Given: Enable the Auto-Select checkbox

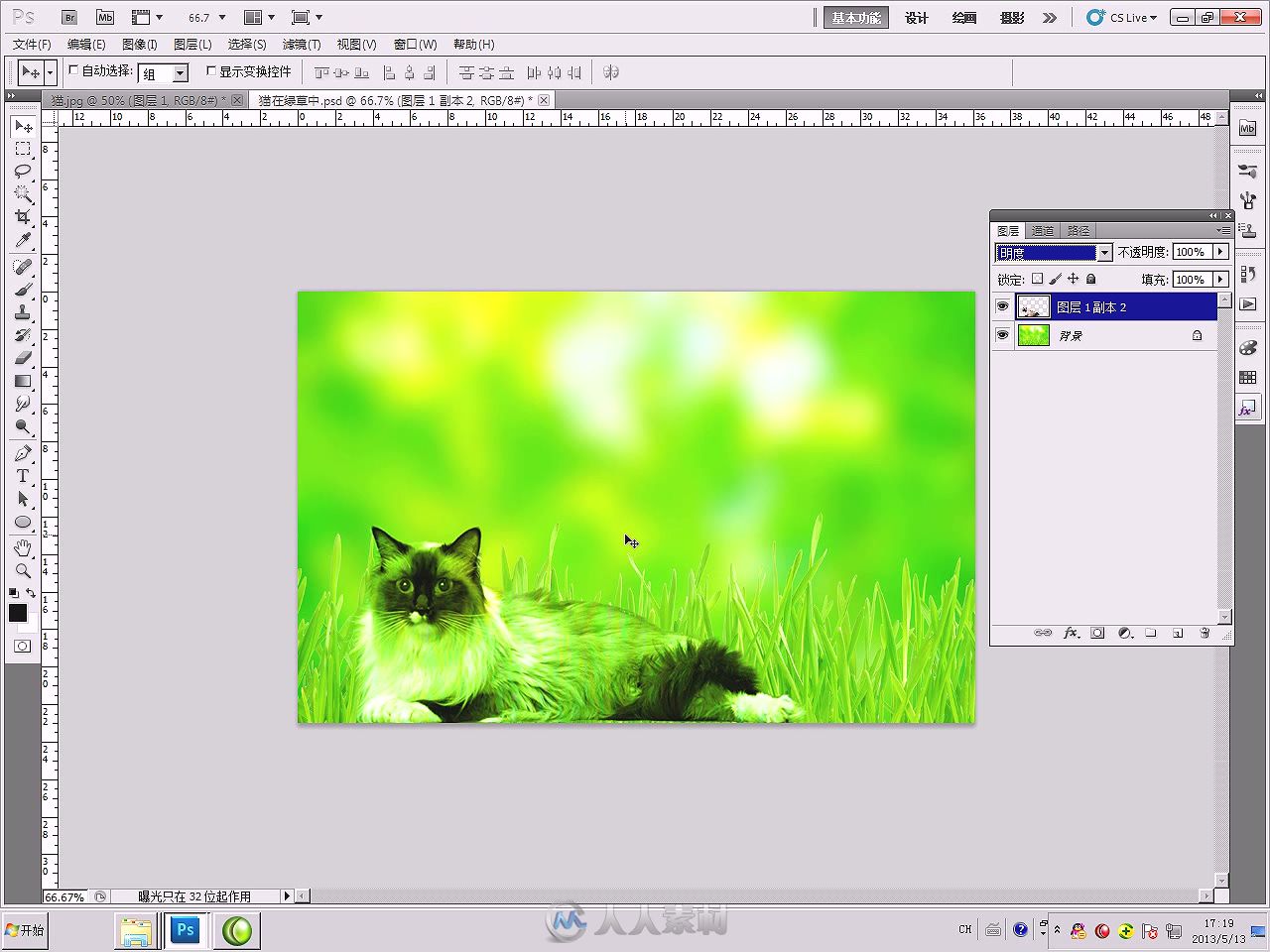Looking at the screenshot, I should [73, 71].
